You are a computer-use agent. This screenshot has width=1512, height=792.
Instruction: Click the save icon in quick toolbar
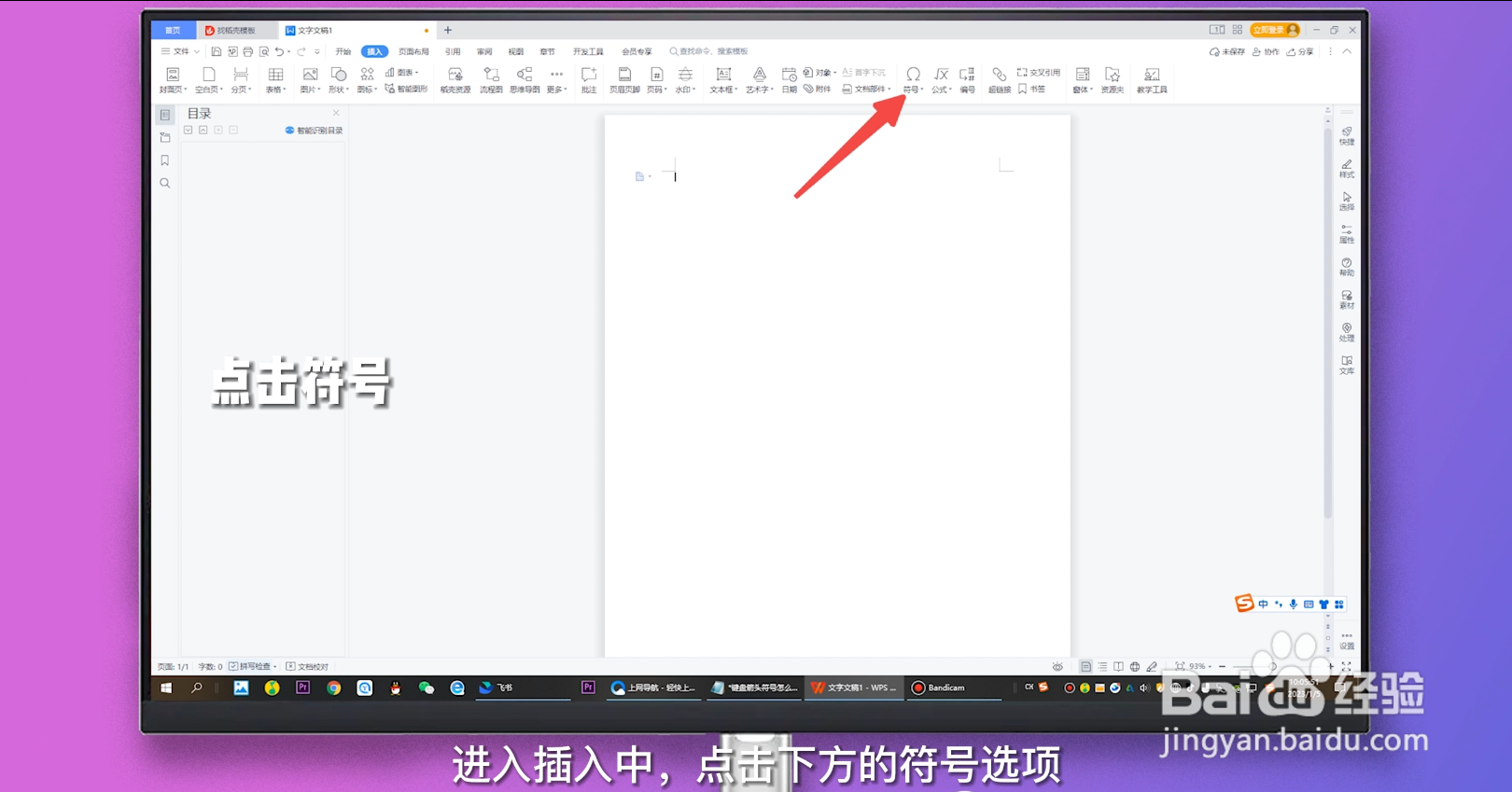click(x=217, y=51)
